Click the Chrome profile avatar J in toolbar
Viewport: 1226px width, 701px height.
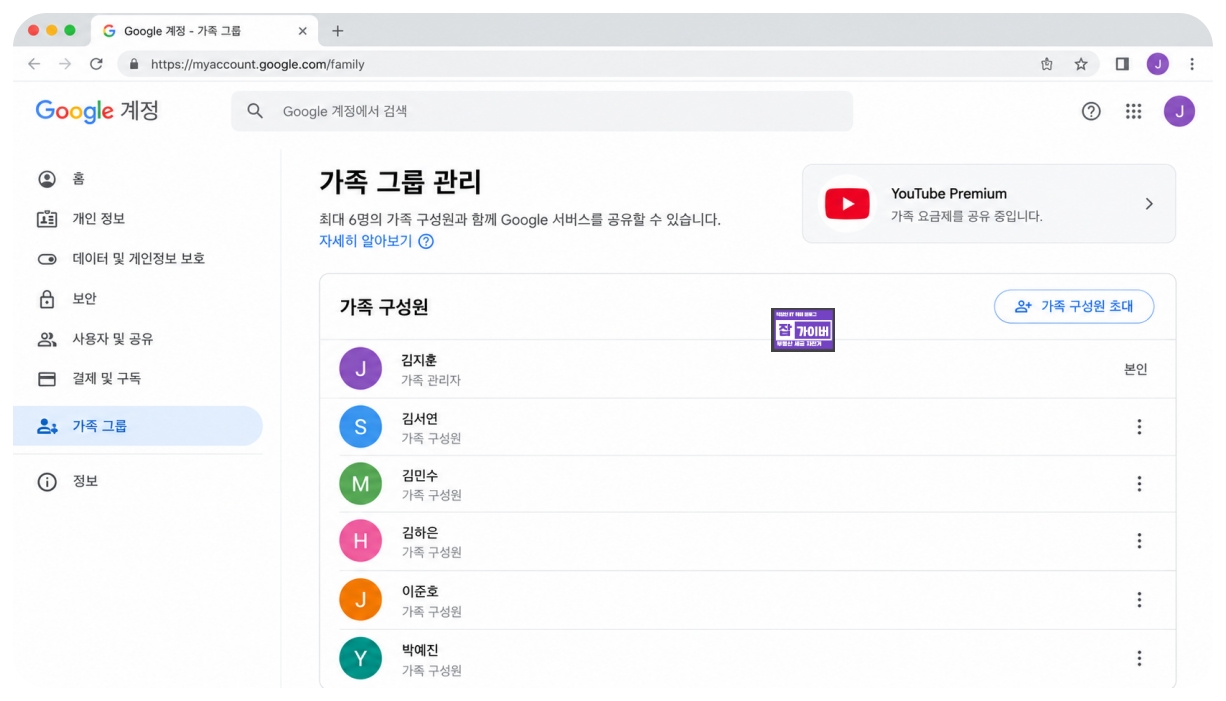(x=1158, y=64)
